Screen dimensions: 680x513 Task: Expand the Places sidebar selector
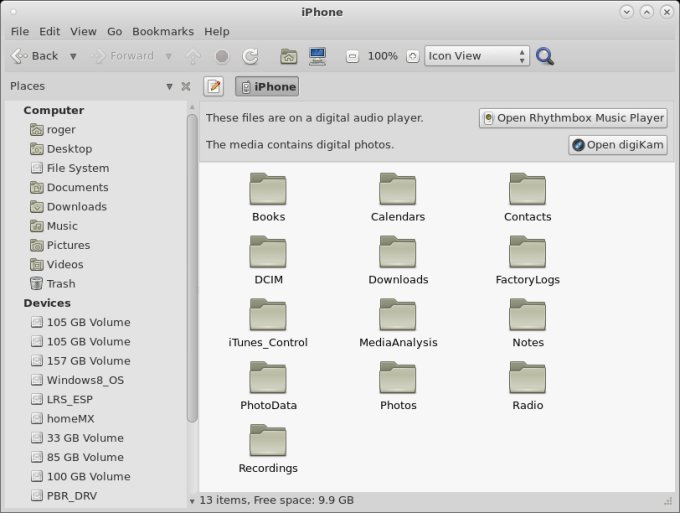coord(170,87)
